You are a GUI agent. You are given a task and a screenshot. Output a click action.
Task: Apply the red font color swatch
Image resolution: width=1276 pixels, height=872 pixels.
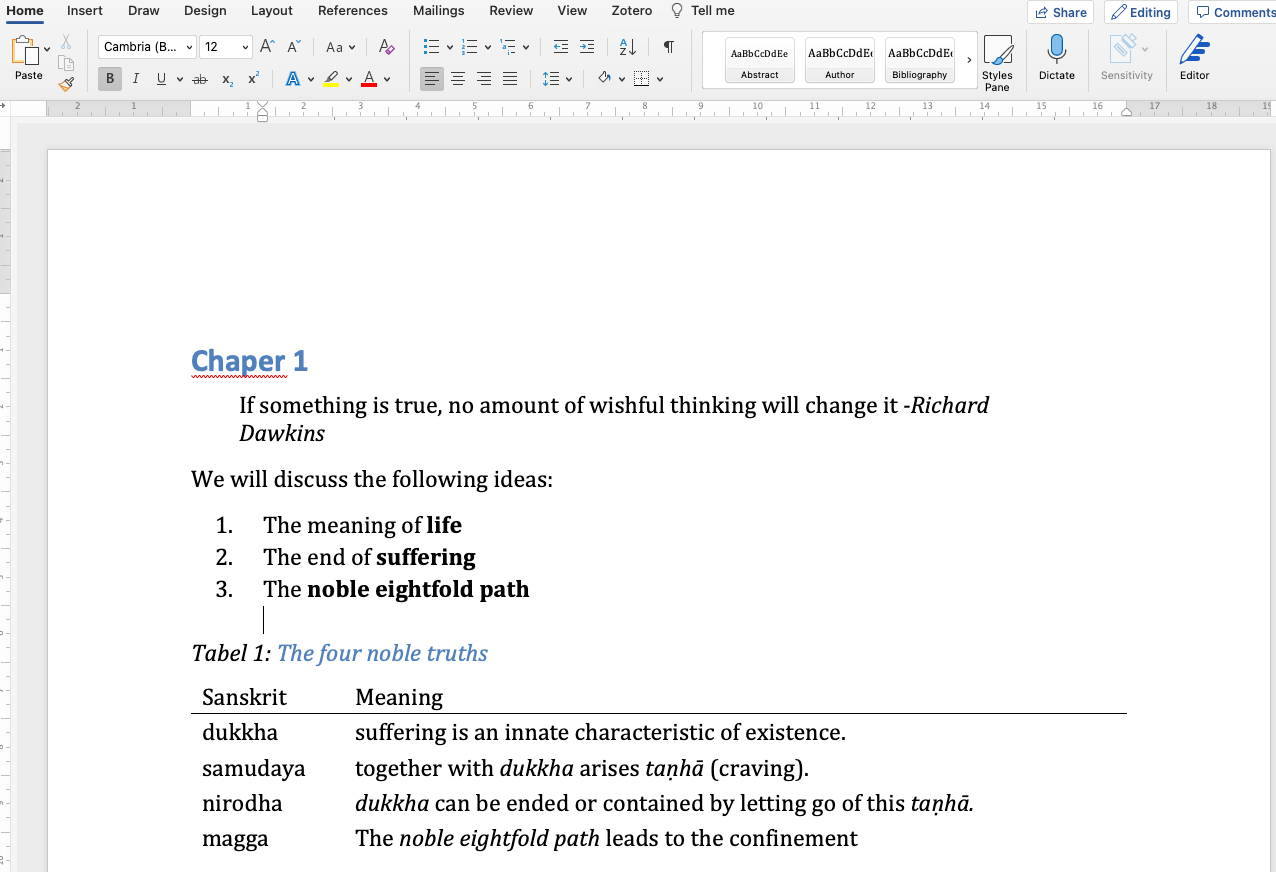pyautogui.click(x=369, y=79)
